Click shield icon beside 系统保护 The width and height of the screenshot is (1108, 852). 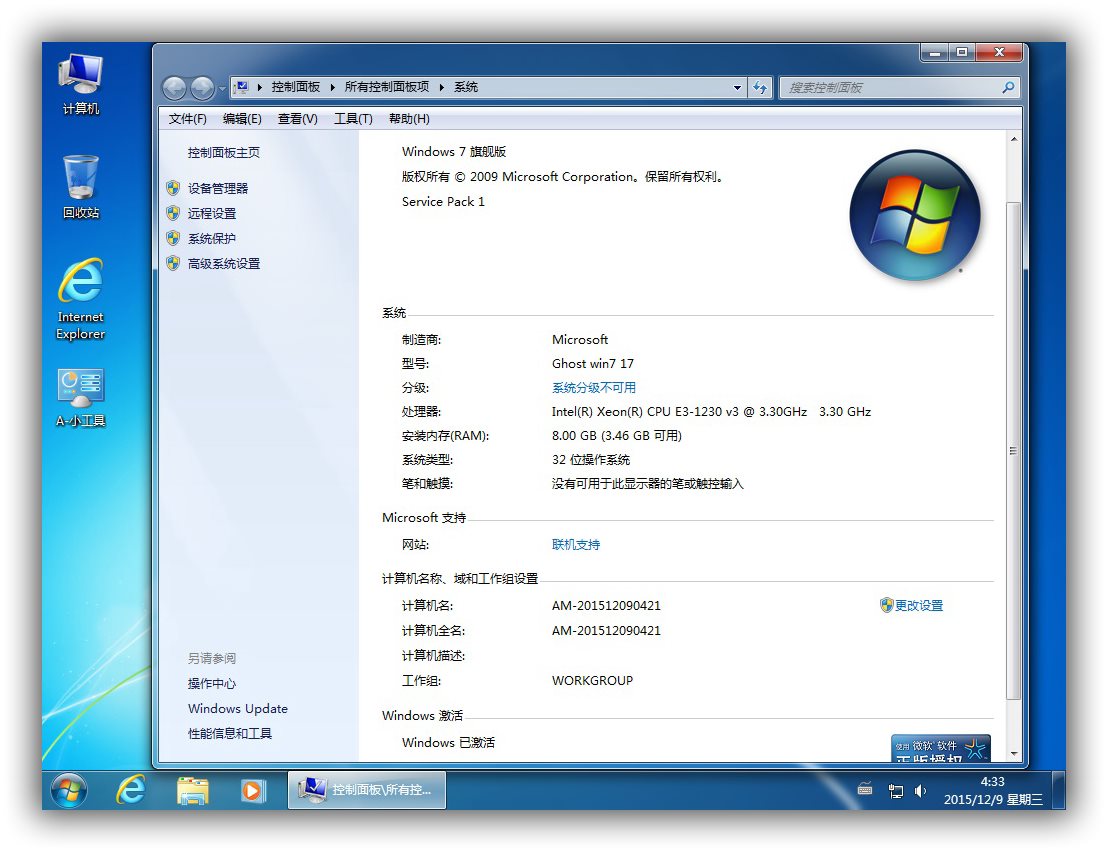tap(173, 238)
